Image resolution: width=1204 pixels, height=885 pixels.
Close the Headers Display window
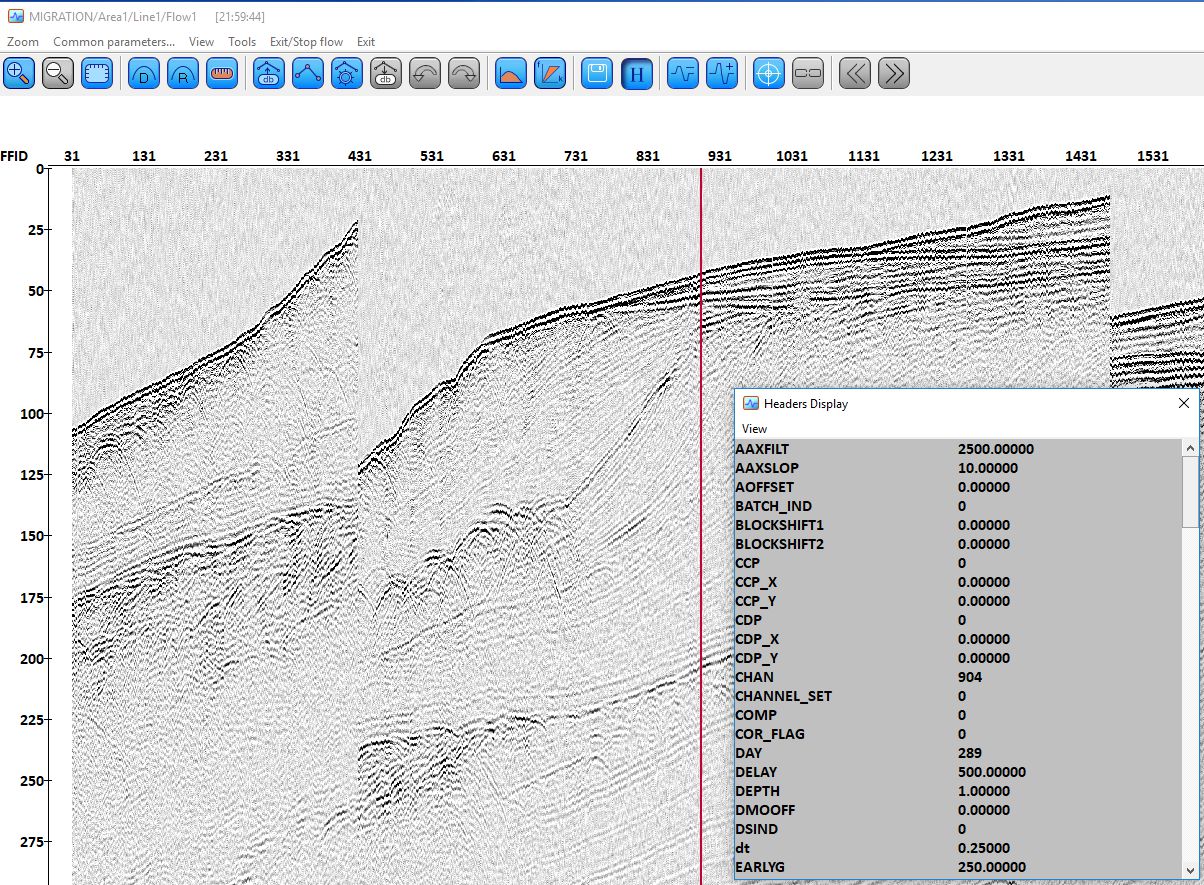pyautogui.click(x=1184, y=403)
